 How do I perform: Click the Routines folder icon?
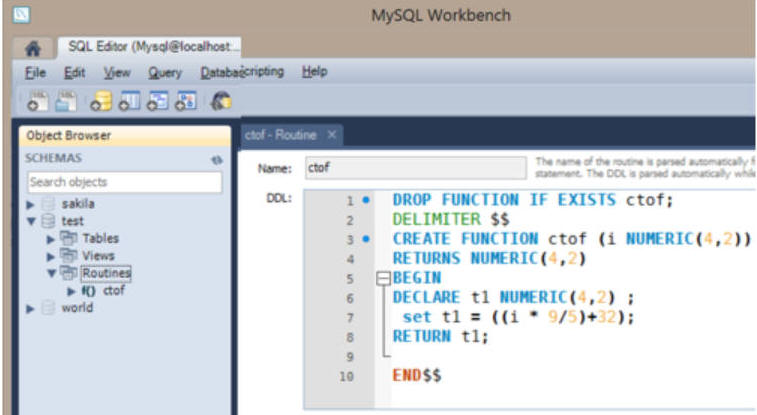(x=68, y=273)
